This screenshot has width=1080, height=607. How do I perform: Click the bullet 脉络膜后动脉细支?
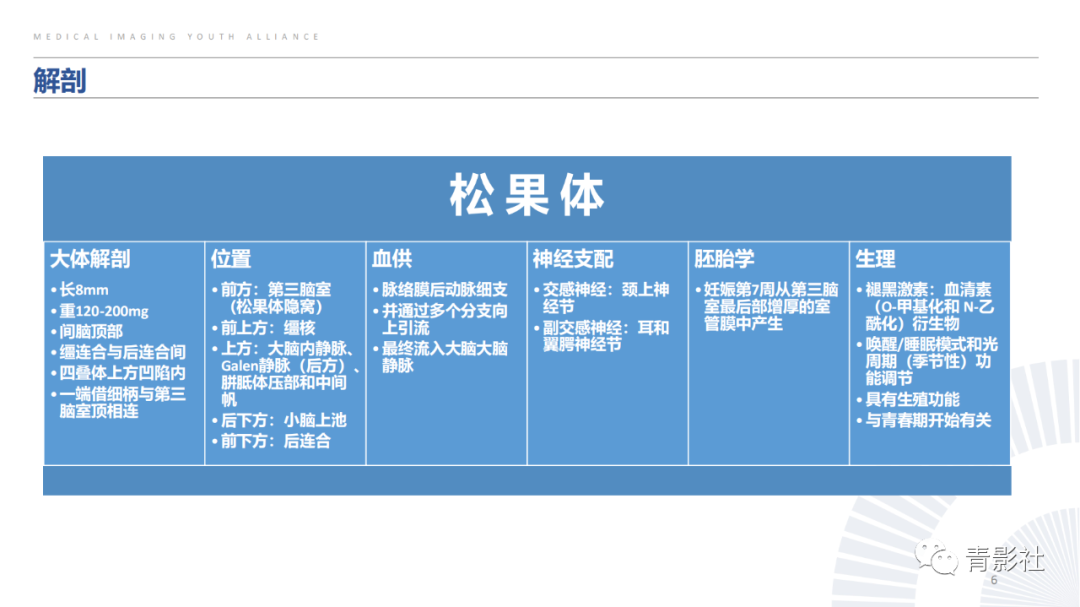point(441,290)
